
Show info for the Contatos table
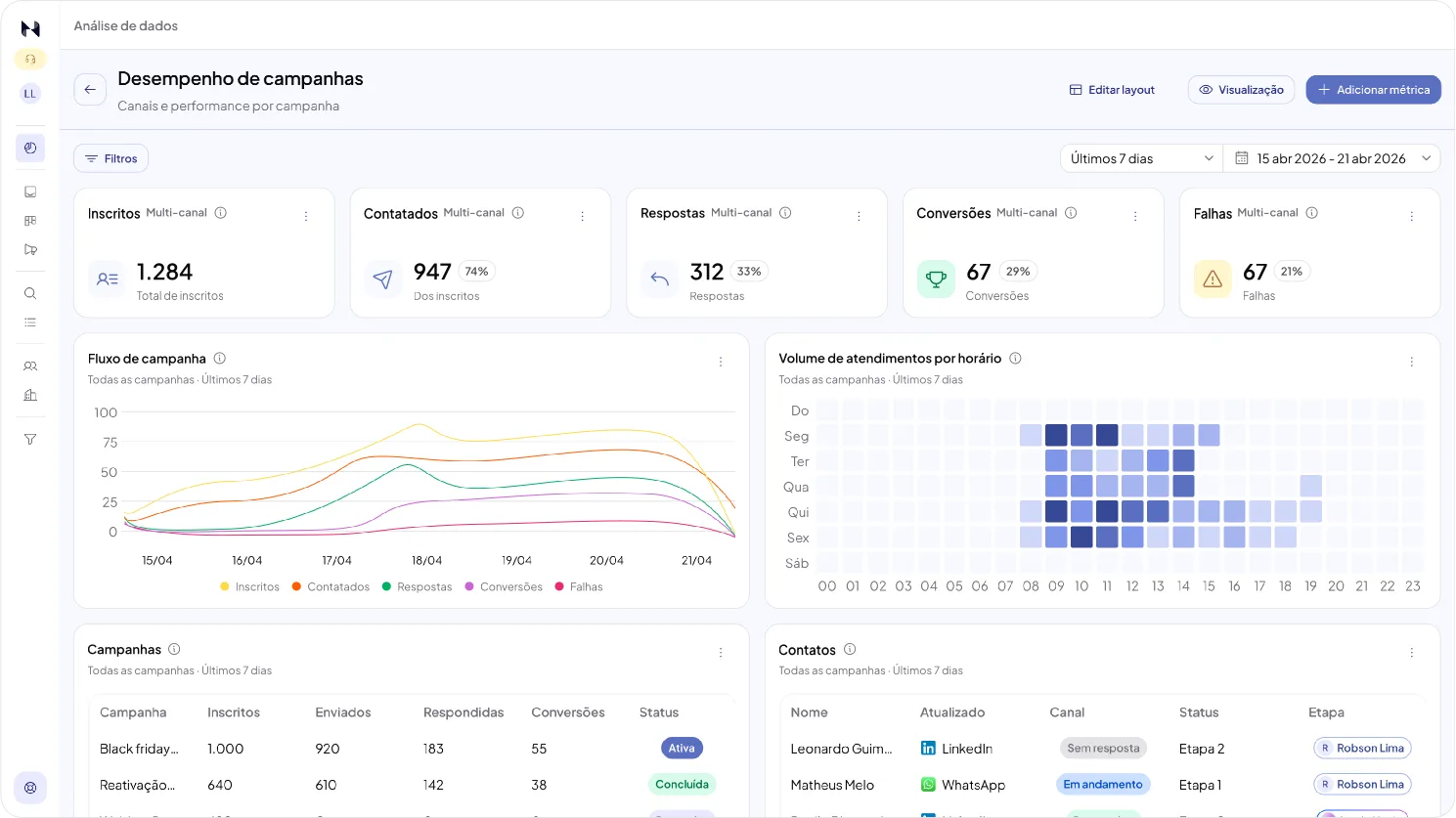click(850, 649)
